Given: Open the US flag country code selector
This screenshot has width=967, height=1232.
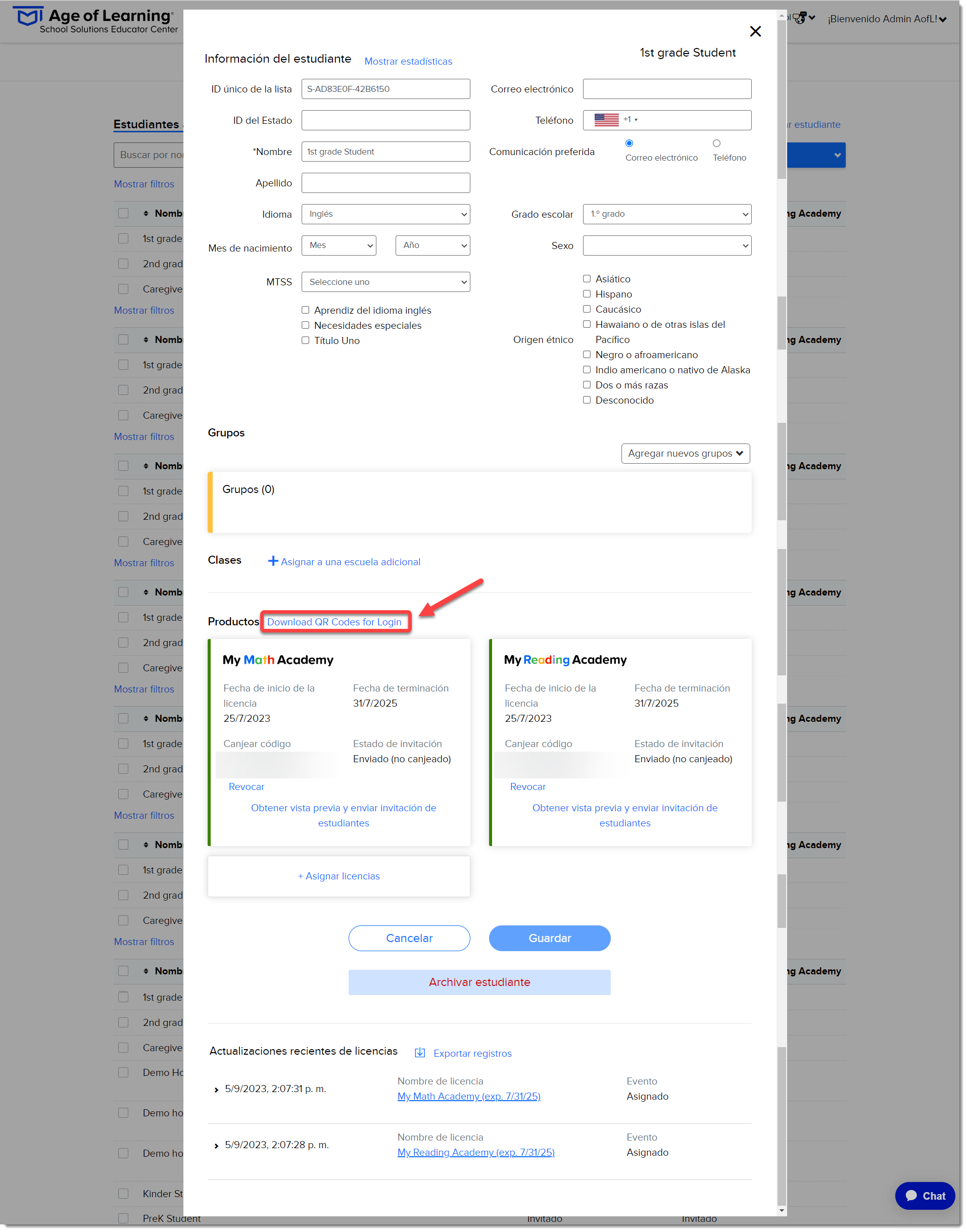Looking at the screenshot, I should (615, 119).
